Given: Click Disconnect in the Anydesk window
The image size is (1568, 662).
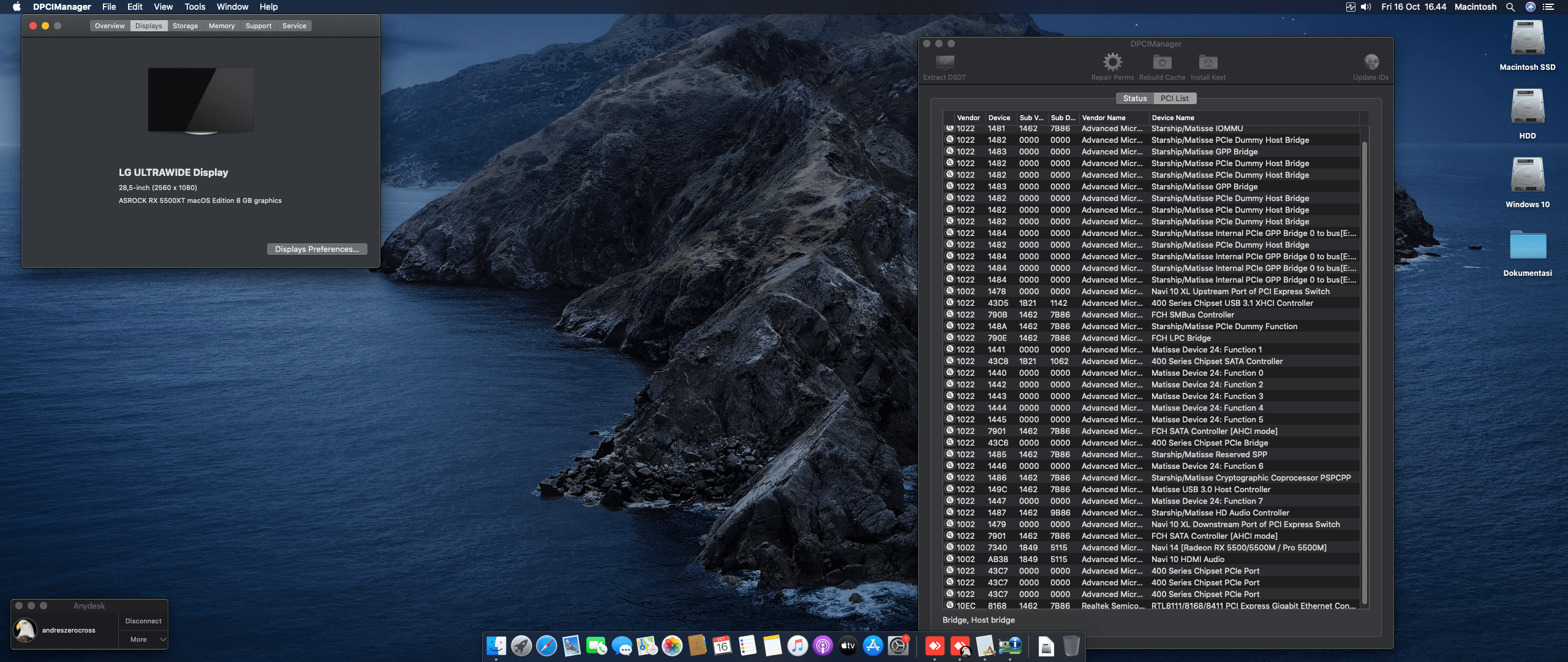Looking at the screenshot, I should tap(143, 621).
